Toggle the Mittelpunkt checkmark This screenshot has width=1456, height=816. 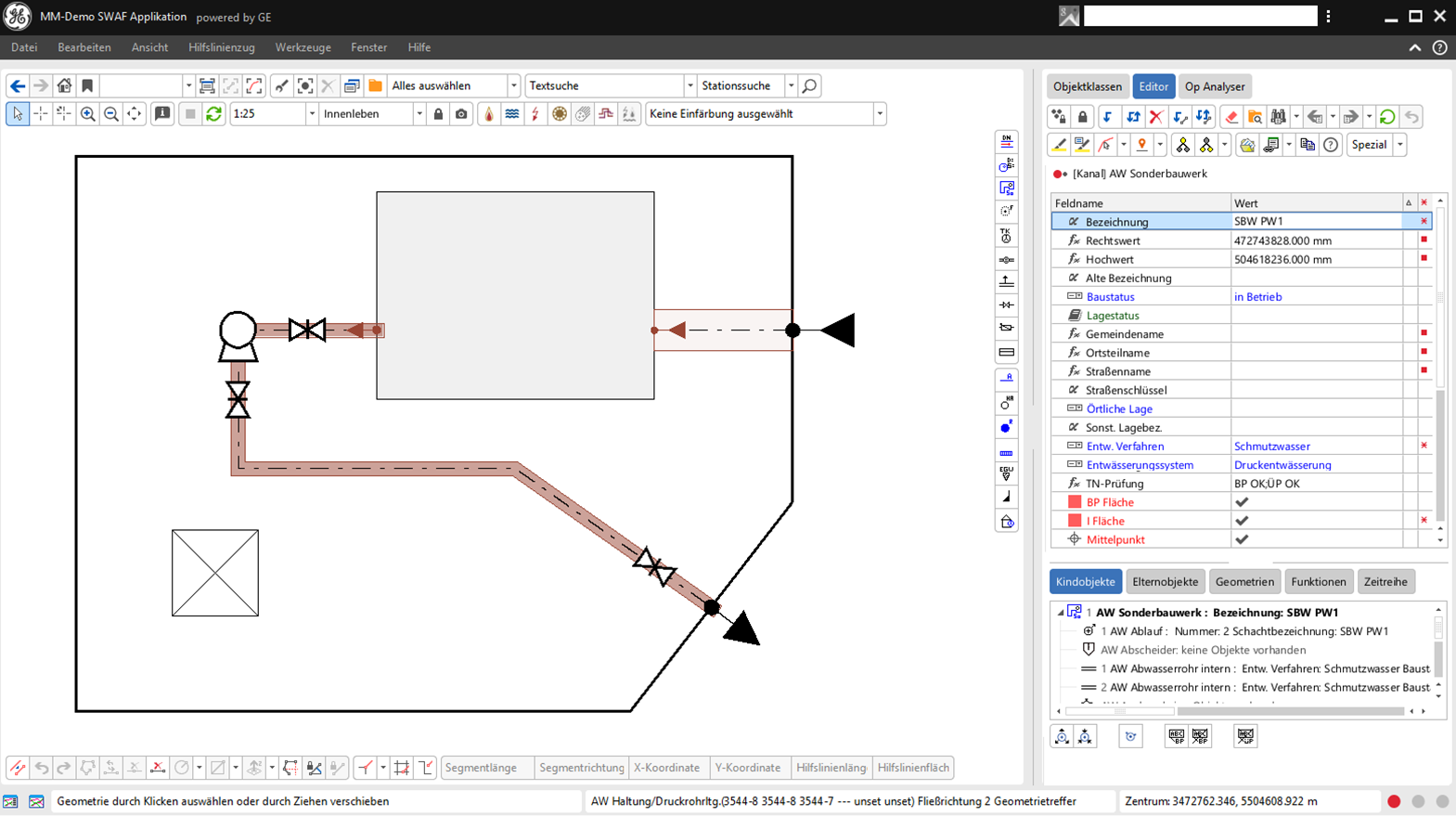1242,539
